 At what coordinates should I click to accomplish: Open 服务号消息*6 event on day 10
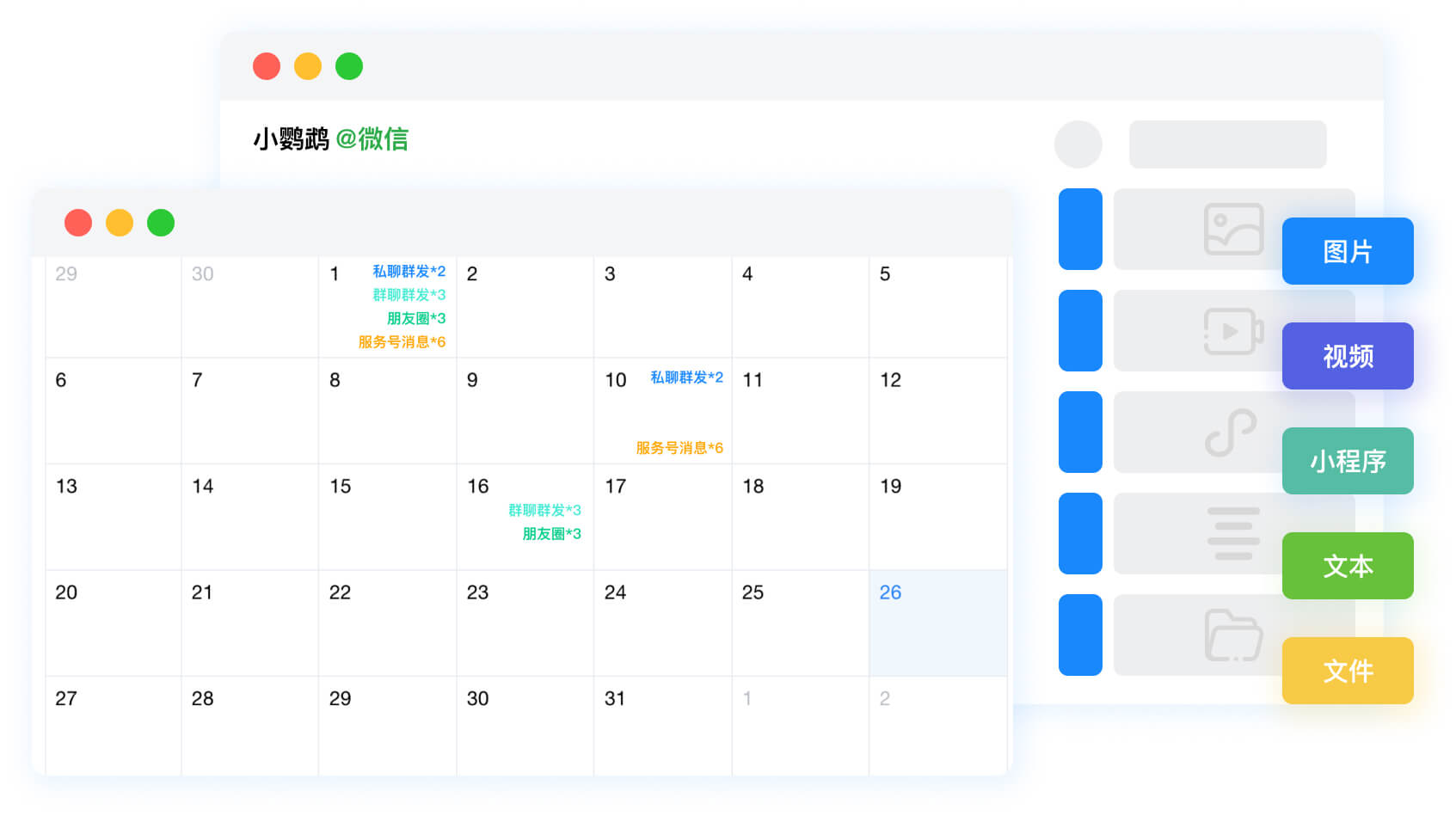[x=679, y=448]
